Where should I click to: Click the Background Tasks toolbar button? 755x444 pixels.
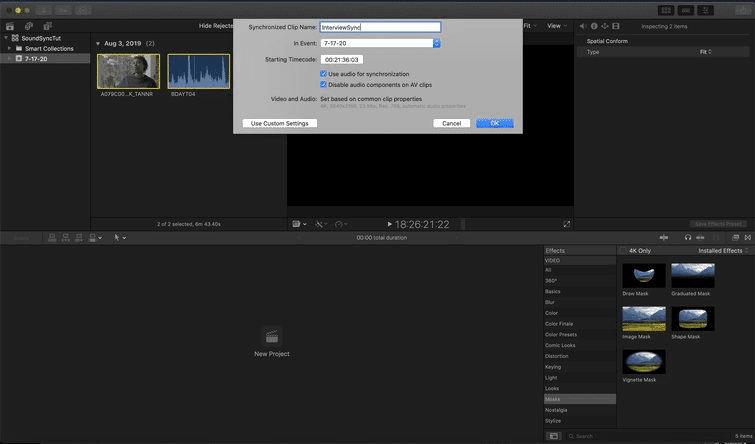83,10
